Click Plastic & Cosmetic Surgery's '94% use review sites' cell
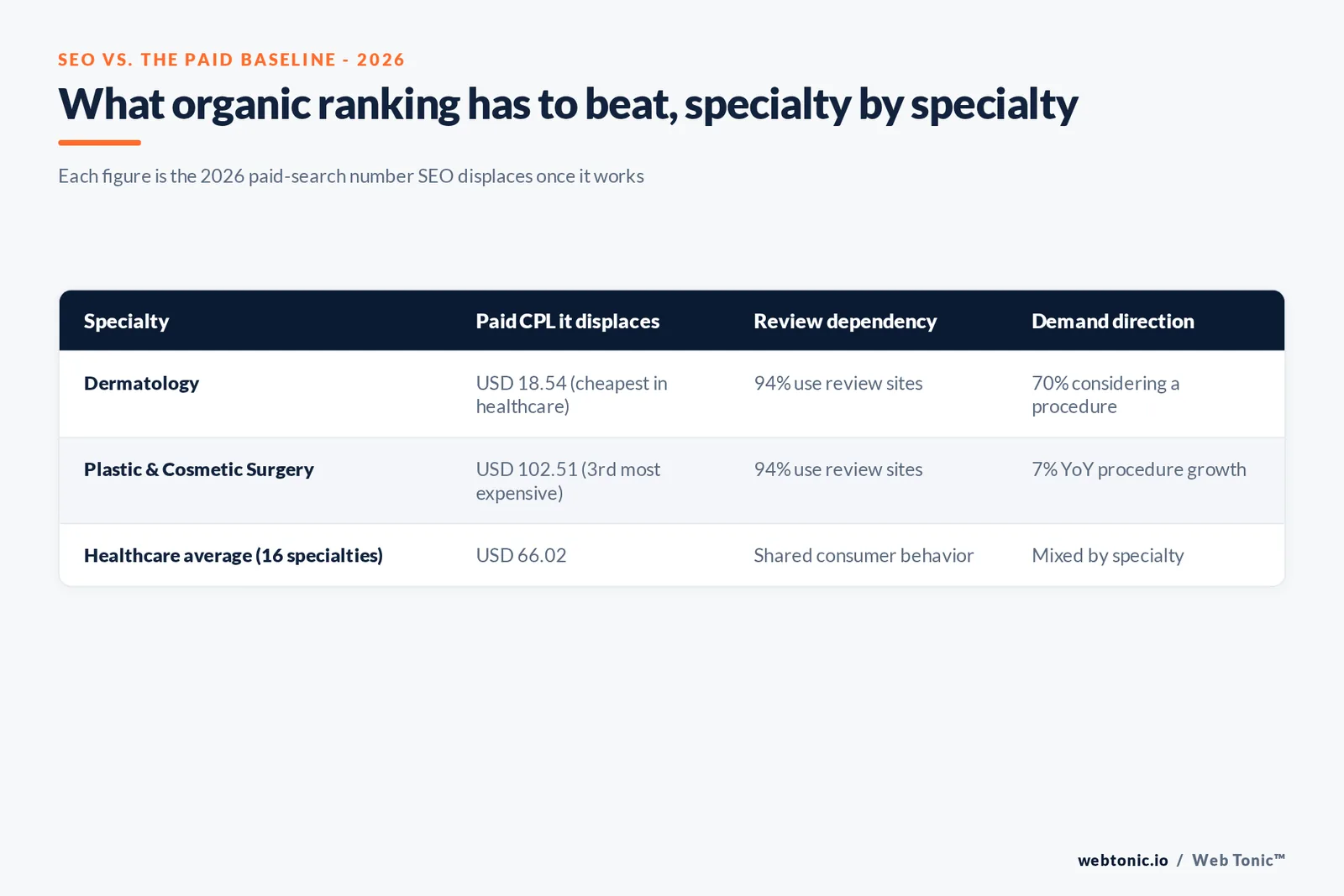This screenshot has height=896, width=1344. click(x=838, y=469)
